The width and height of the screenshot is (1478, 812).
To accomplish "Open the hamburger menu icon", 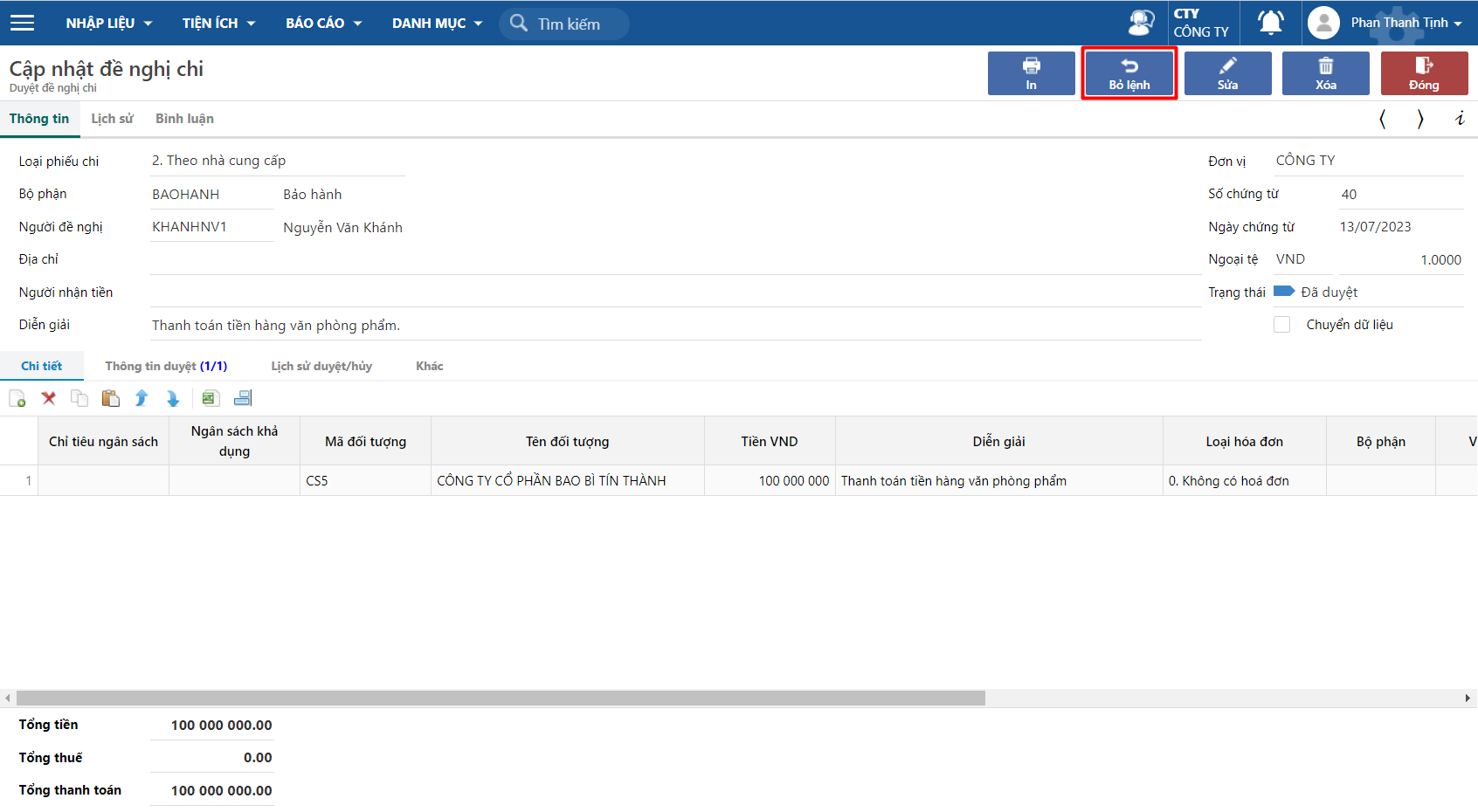I will tap(22, 23).
